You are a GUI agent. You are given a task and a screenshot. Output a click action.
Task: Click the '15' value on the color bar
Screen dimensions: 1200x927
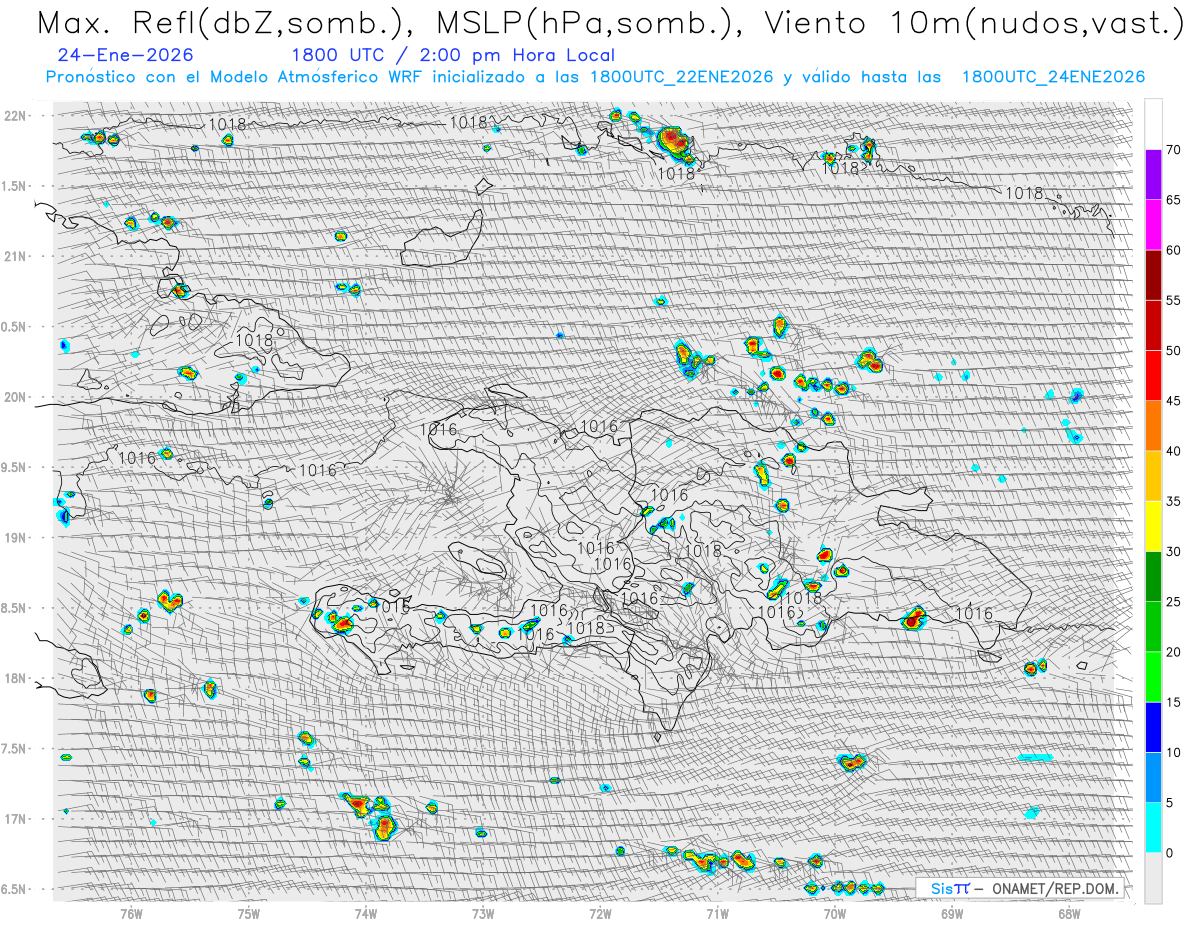coord(1173,702)
